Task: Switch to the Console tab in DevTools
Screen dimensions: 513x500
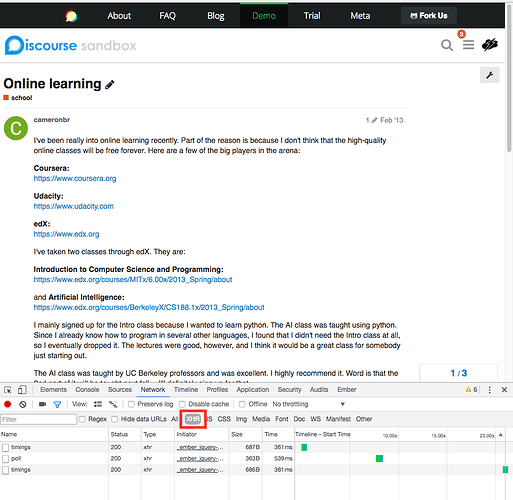Action: point(87,390)
